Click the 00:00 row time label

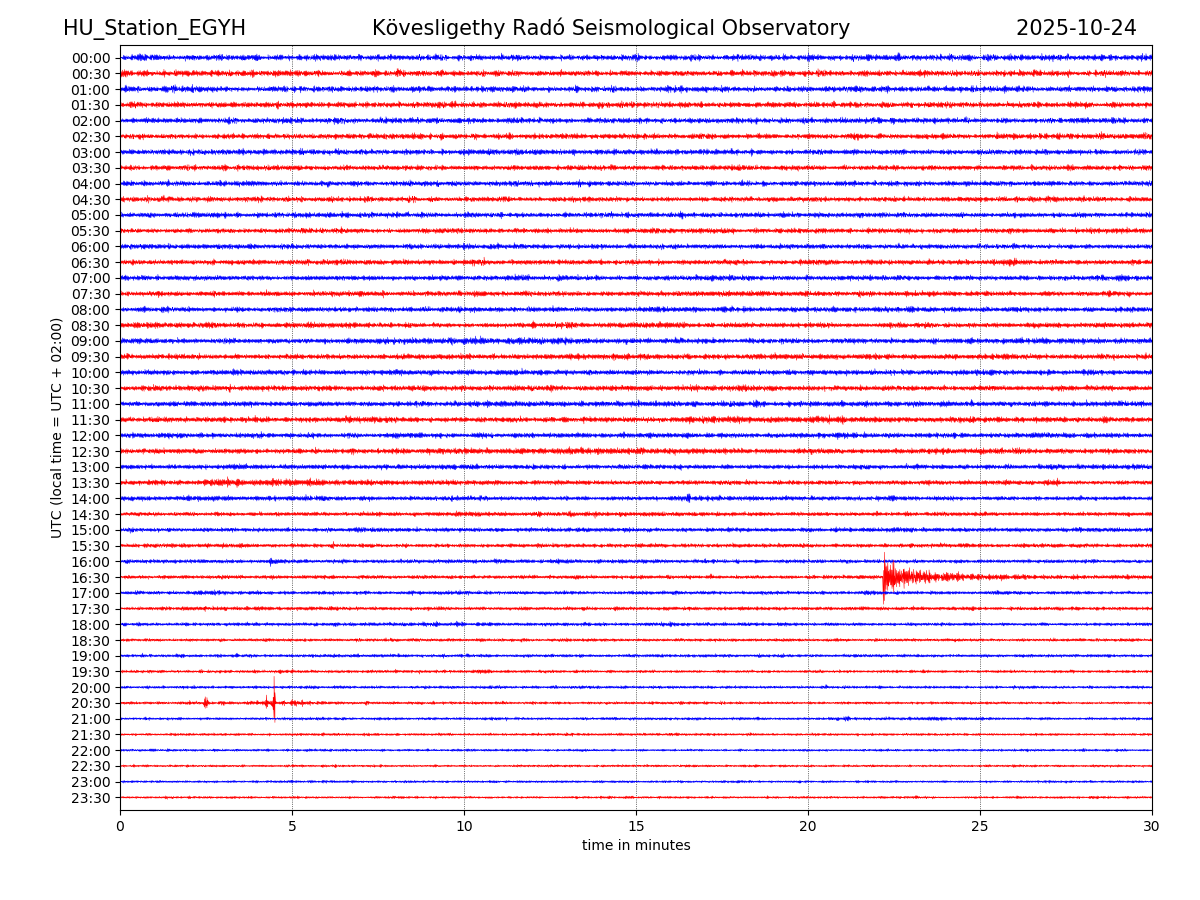pos(91,58)
